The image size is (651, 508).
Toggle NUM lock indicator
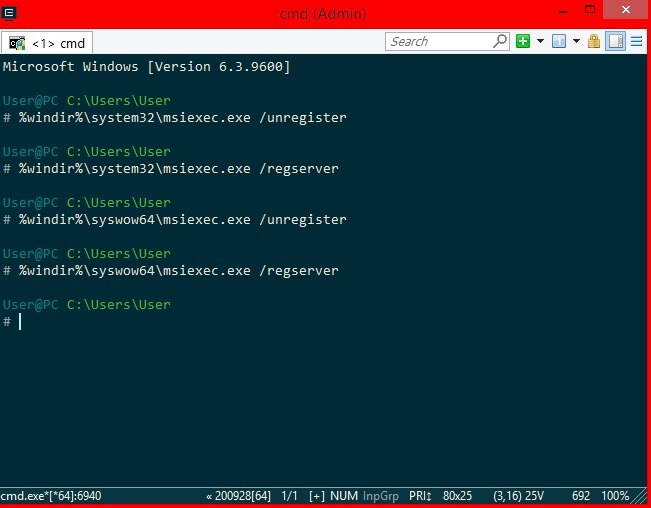344,496
